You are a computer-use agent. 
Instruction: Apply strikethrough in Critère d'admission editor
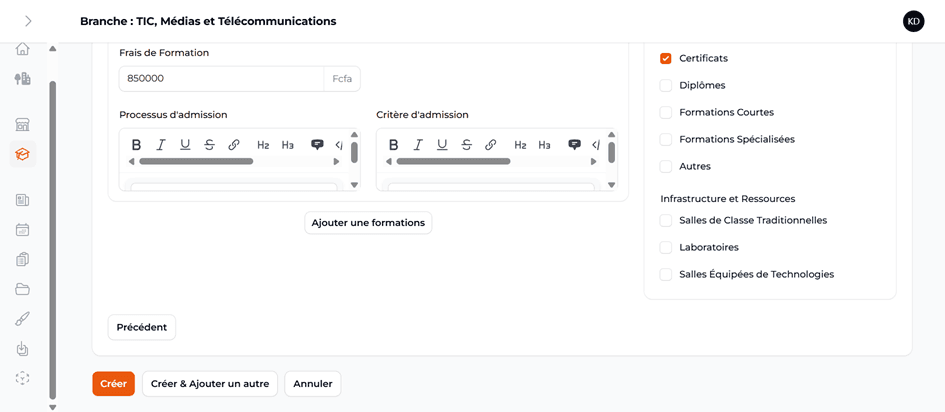tap(466, 145)
